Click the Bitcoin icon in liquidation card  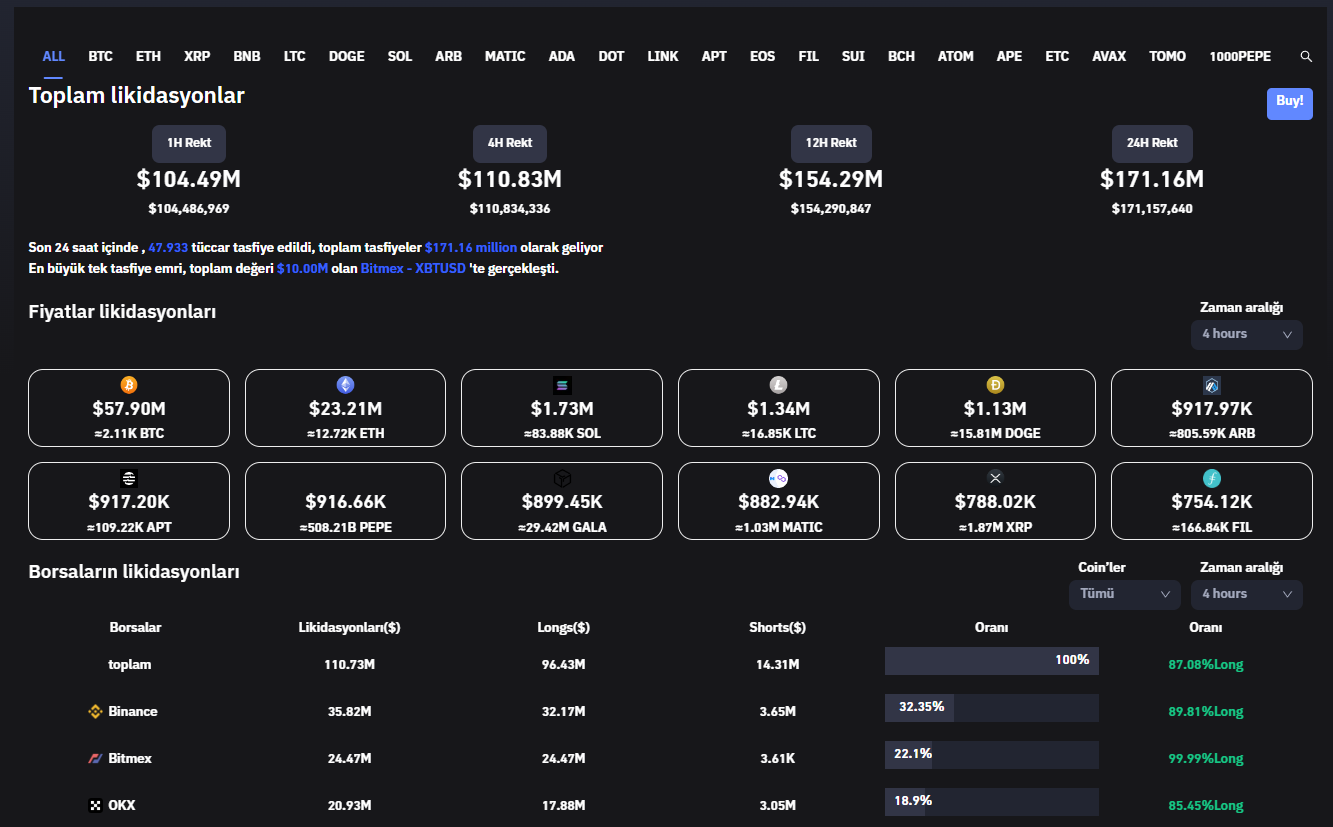tap(129, 385)
